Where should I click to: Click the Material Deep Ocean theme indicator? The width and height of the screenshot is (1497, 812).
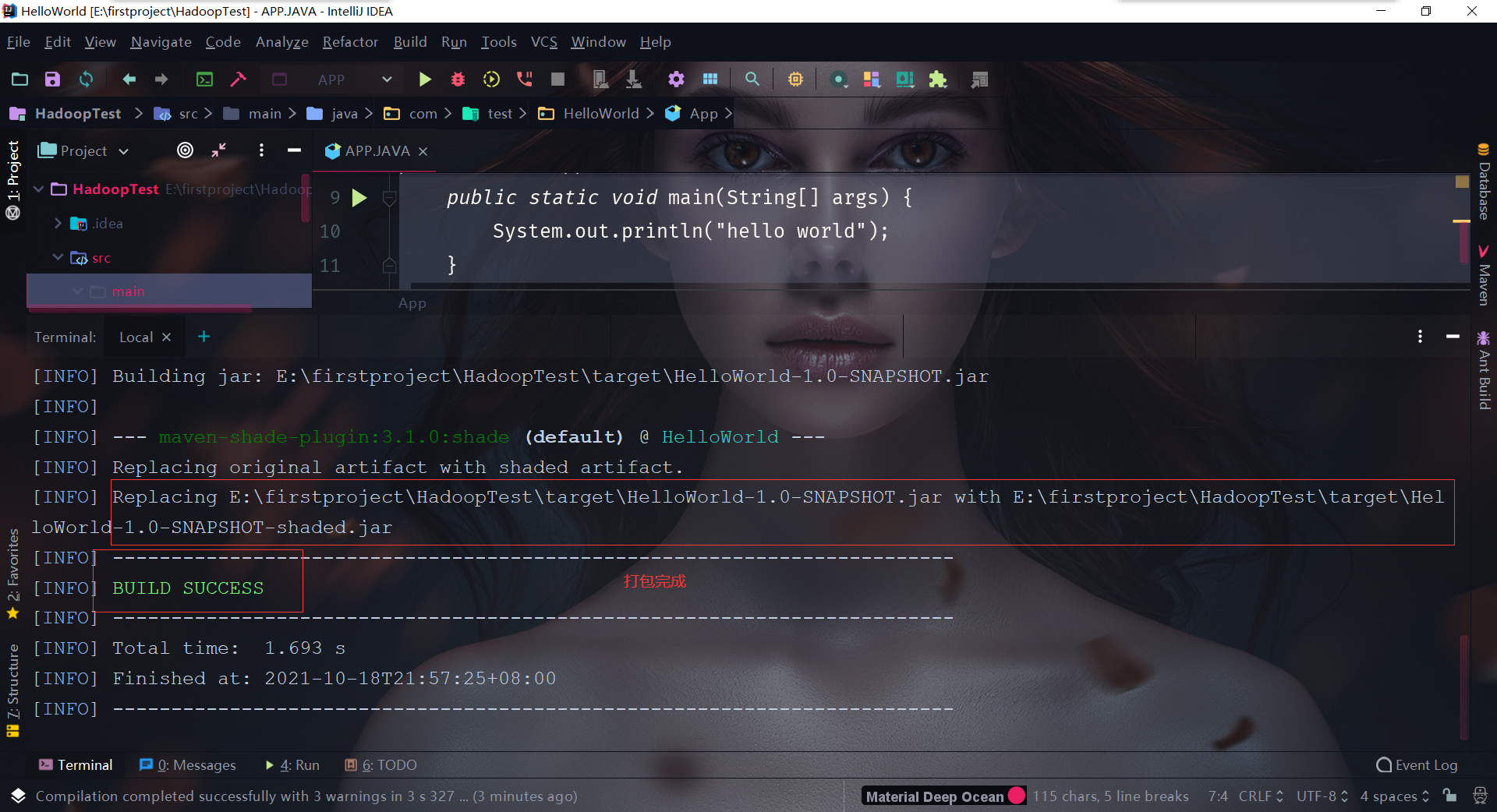click(944, 796)
